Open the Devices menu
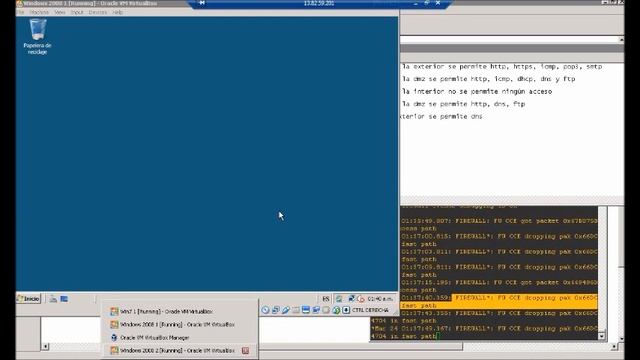640x360 pixels. [98, 12]
